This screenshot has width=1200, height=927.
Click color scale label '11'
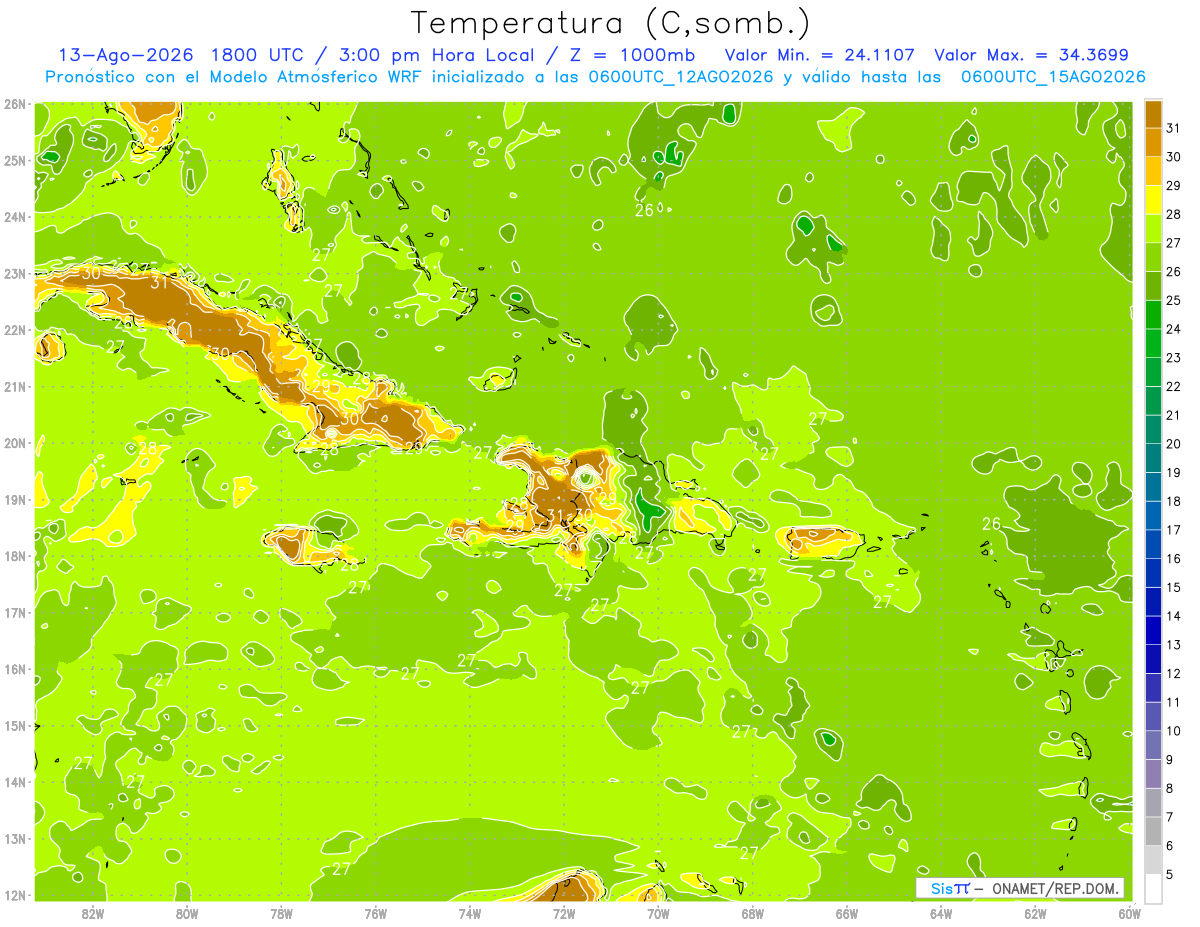pos(1174,702)
